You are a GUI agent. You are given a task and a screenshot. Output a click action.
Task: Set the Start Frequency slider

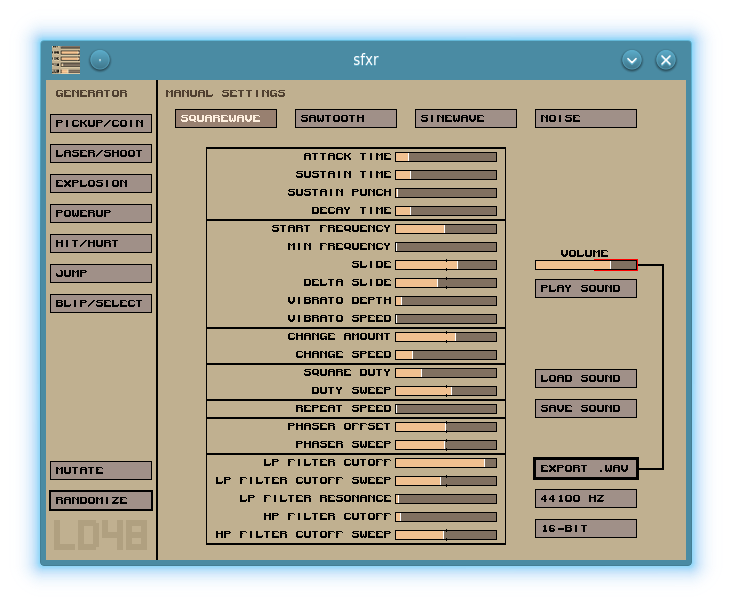(446, 229)
